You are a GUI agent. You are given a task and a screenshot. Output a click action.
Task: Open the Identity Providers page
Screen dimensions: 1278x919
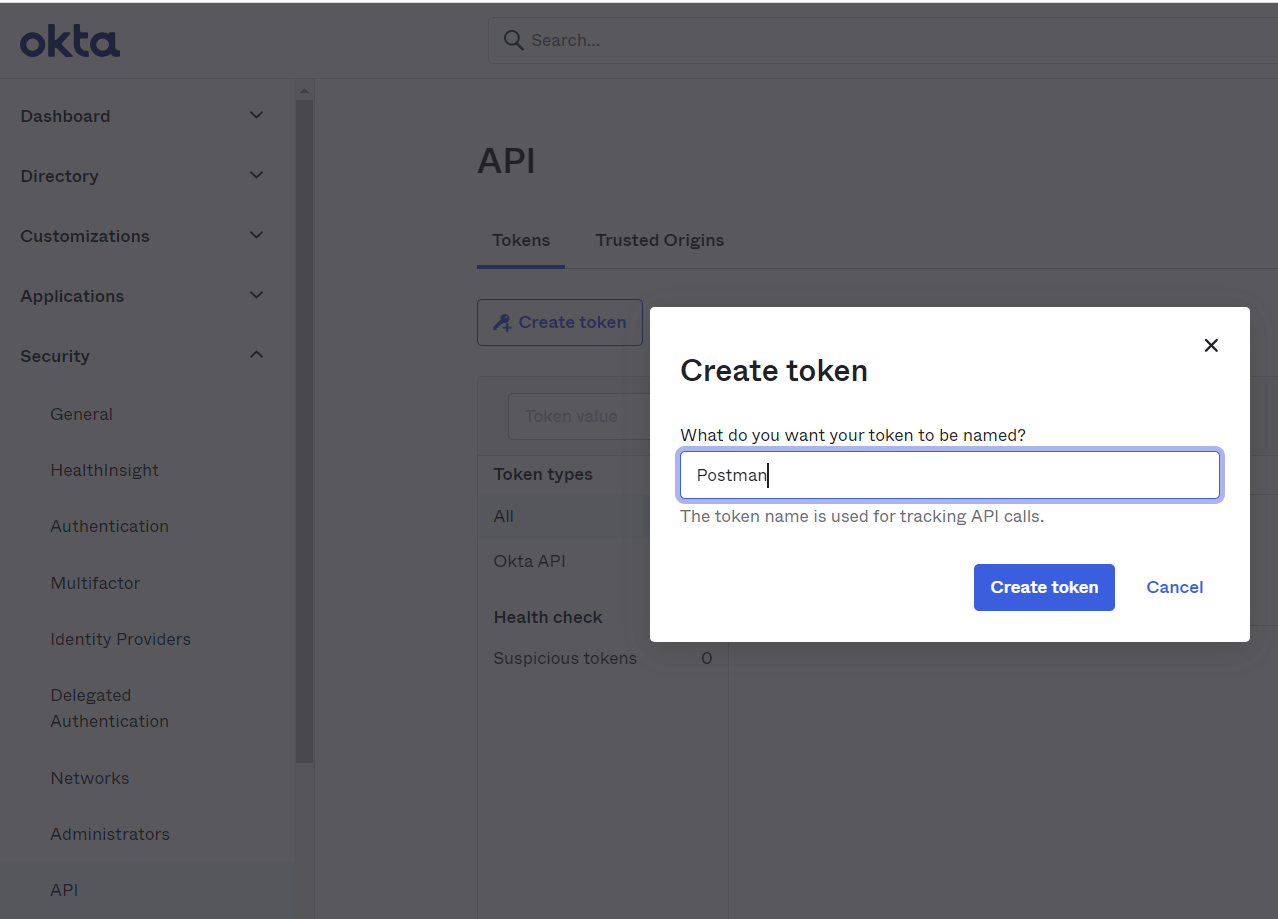[x=120, y=638]
